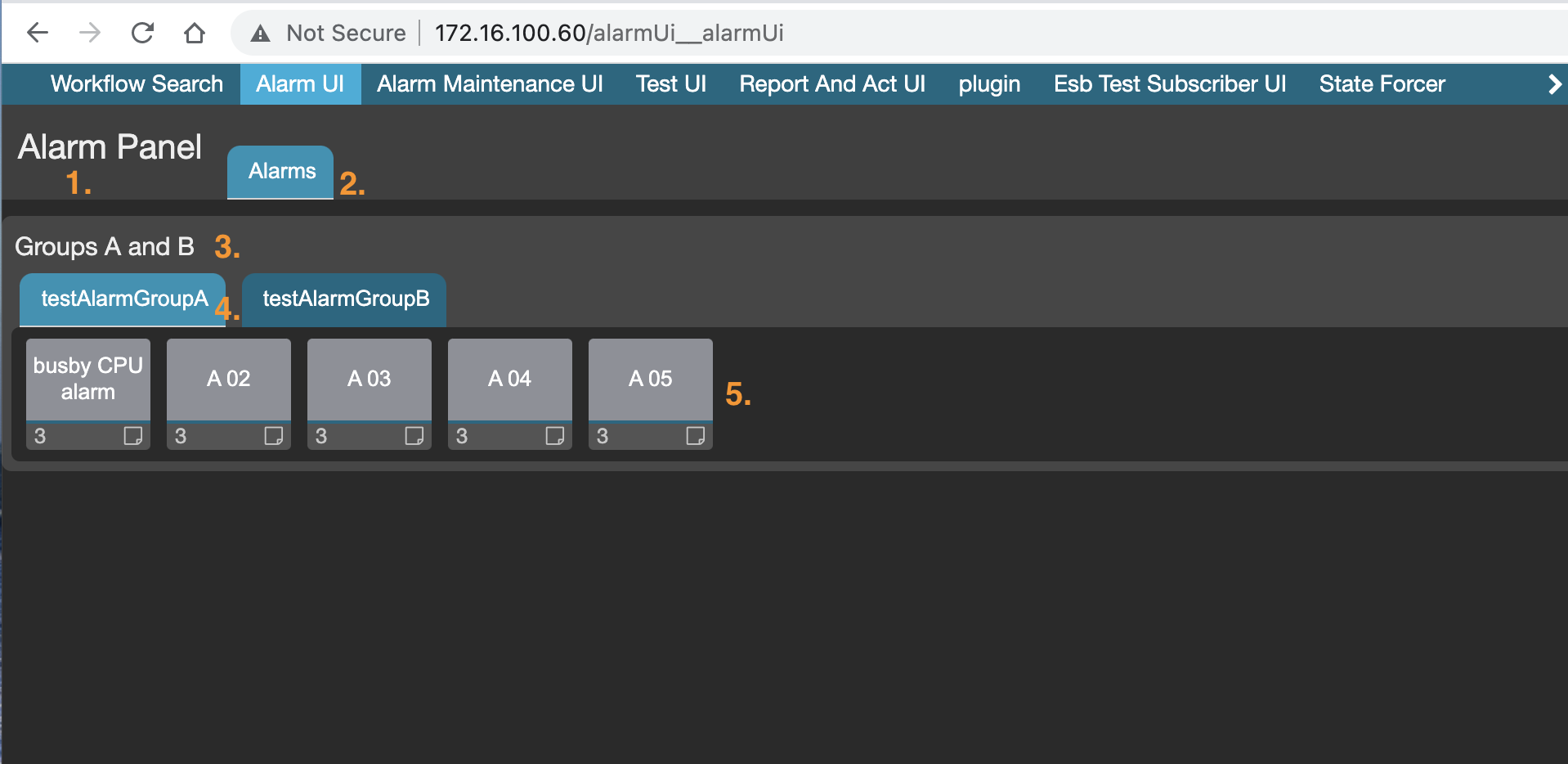Select the Alarm UI nav tab
The image size is (1568, 764).
pyautogui.click(x=300, y=84)
